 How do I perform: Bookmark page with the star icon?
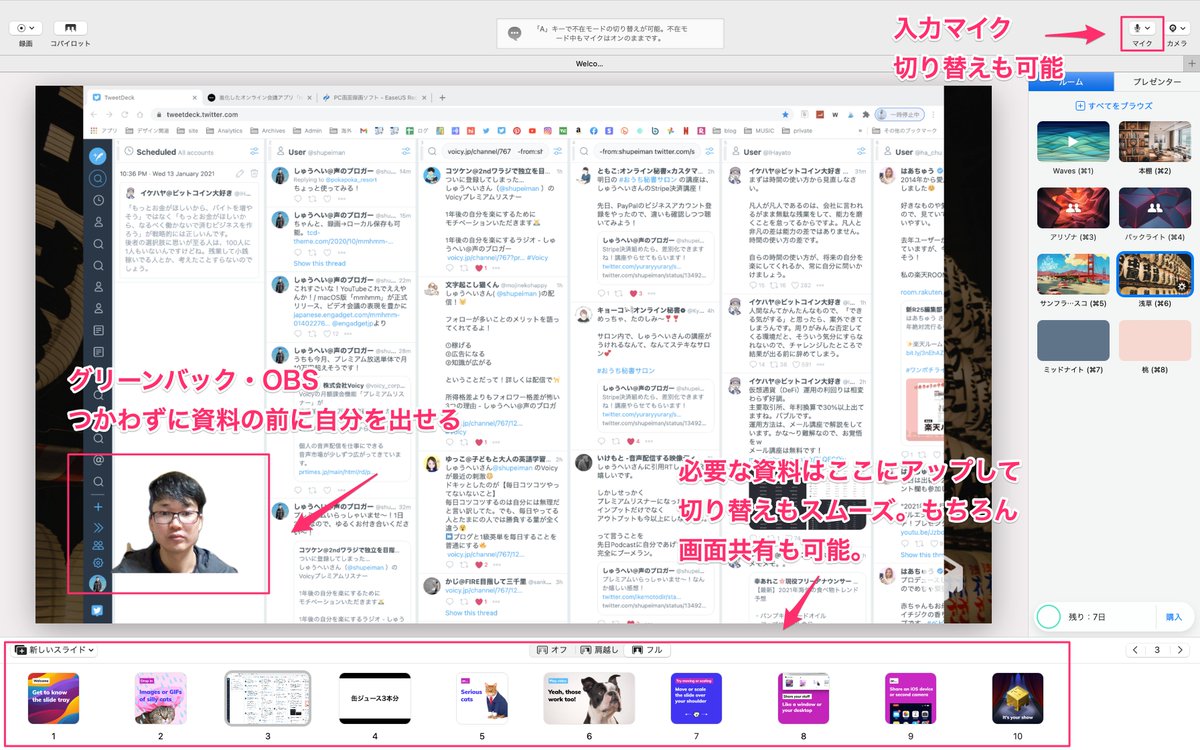click(x=784, y=114)
